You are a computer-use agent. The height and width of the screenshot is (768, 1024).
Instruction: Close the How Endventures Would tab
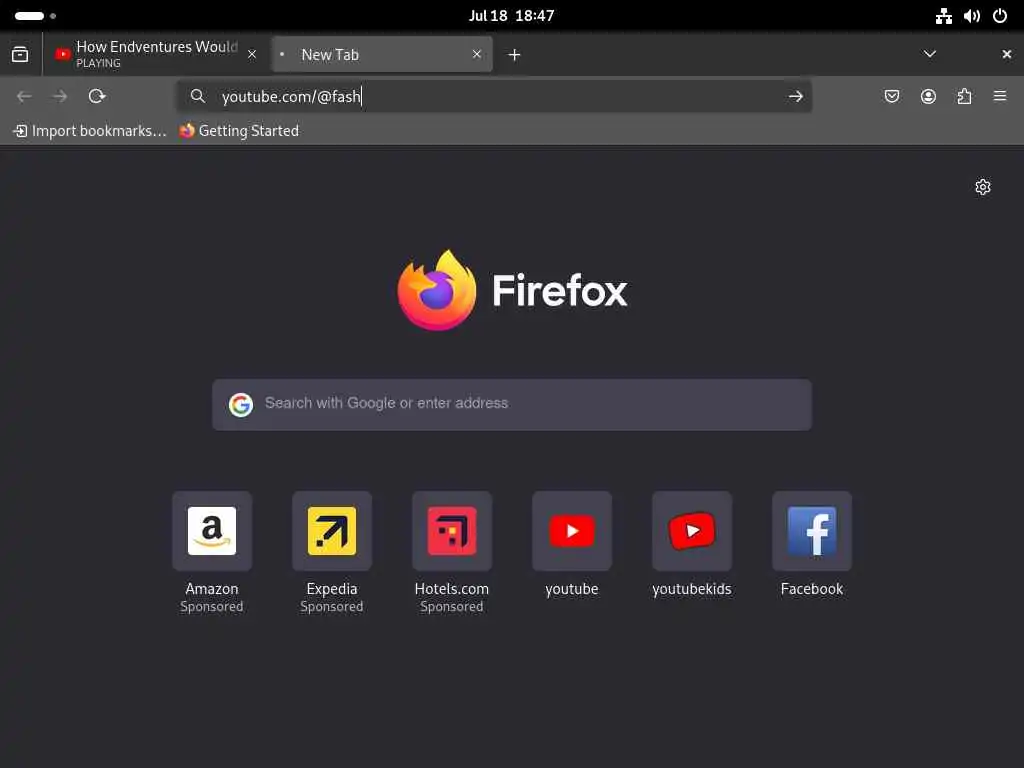(x=252, y=54)
